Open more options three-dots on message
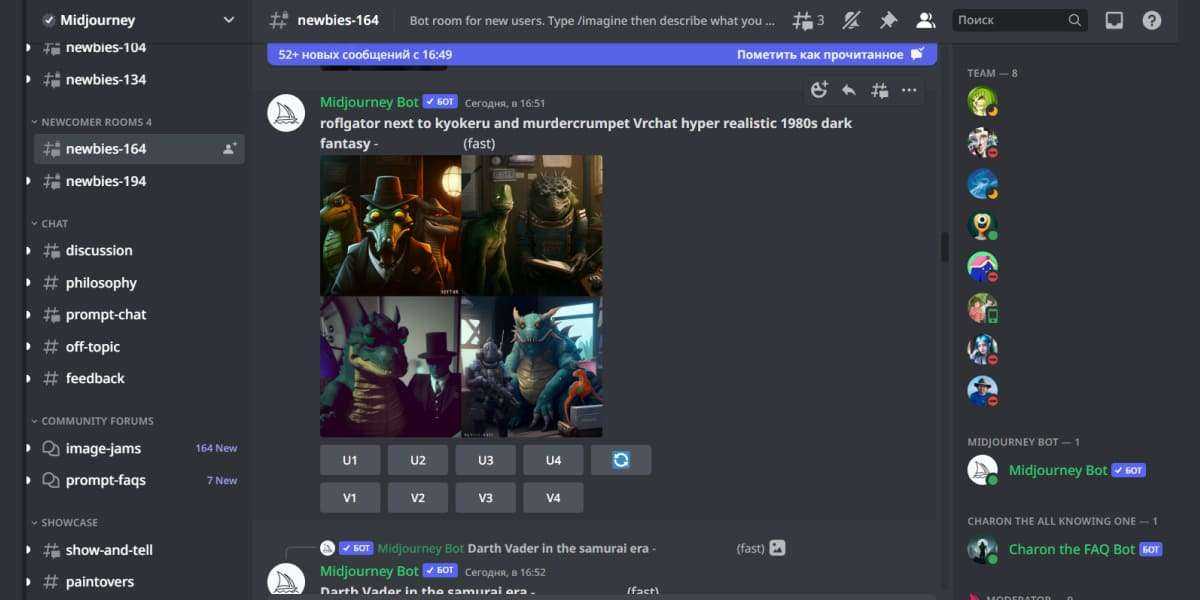1200x600 pixels. pos(909,90)
